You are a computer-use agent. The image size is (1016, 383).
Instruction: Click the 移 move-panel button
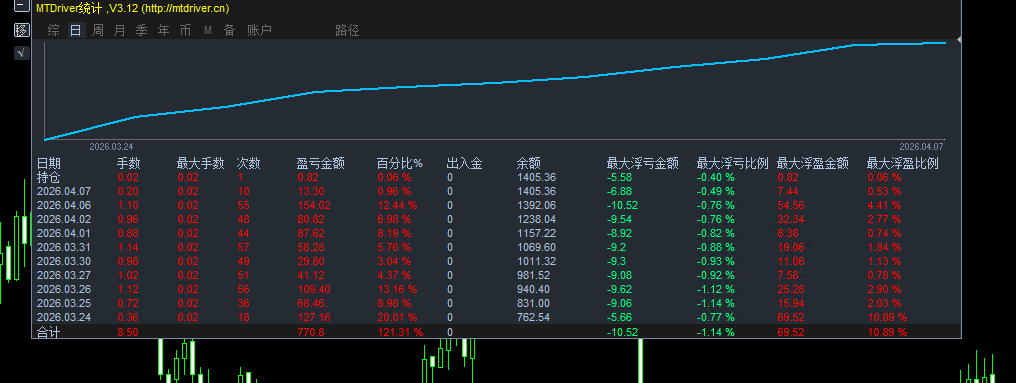(x=21, y=30)
